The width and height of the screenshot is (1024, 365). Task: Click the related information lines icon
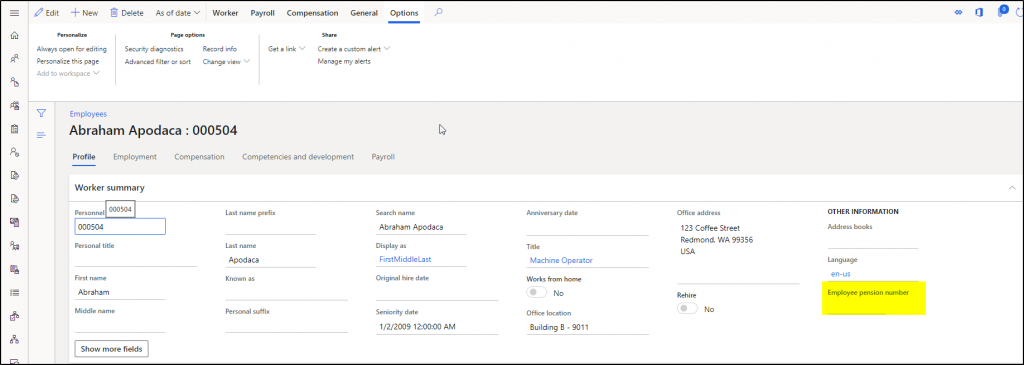click(x=41, y=135)
